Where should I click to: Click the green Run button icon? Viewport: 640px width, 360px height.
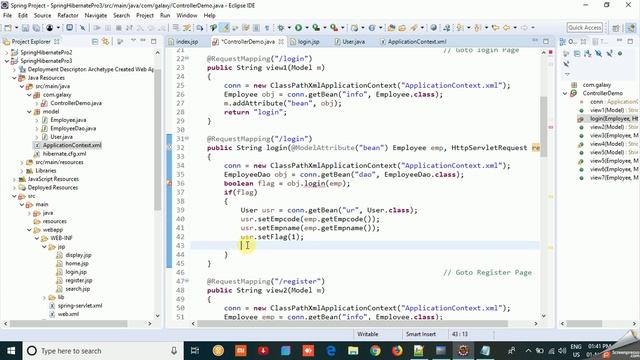click(x=298, y=28)
